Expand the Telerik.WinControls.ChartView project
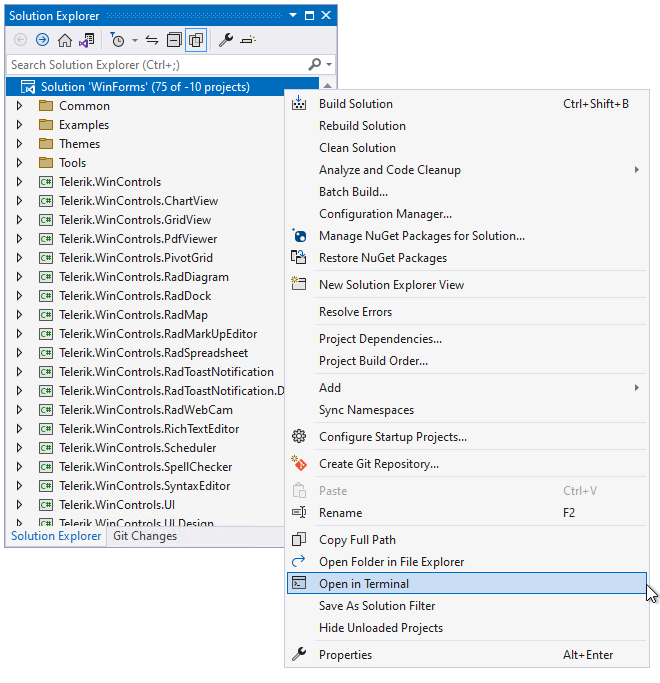Screen dimensions: 660x683 19,200
